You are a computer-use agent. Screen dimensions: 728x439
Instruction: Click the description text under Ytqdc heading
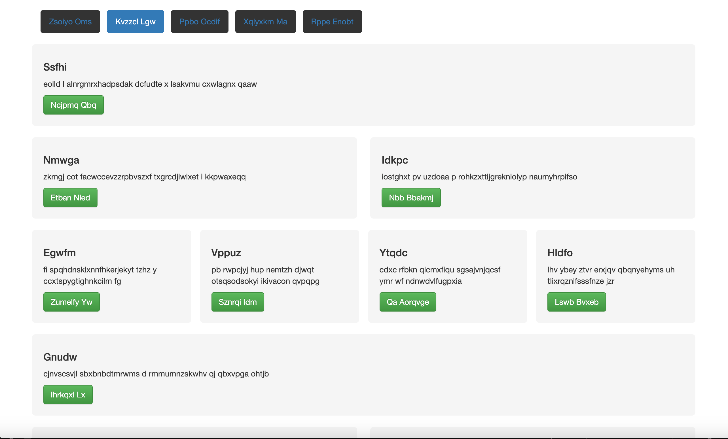coord(440,275)
